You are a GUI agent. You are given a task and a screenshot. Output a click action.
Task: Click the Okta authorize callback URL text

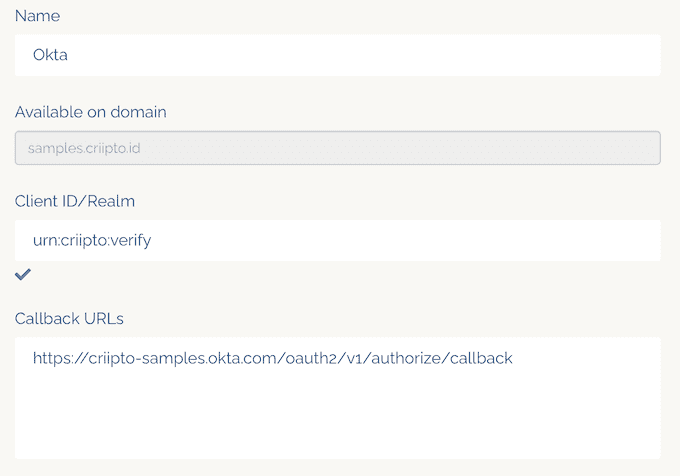click(x=272, y=357)
